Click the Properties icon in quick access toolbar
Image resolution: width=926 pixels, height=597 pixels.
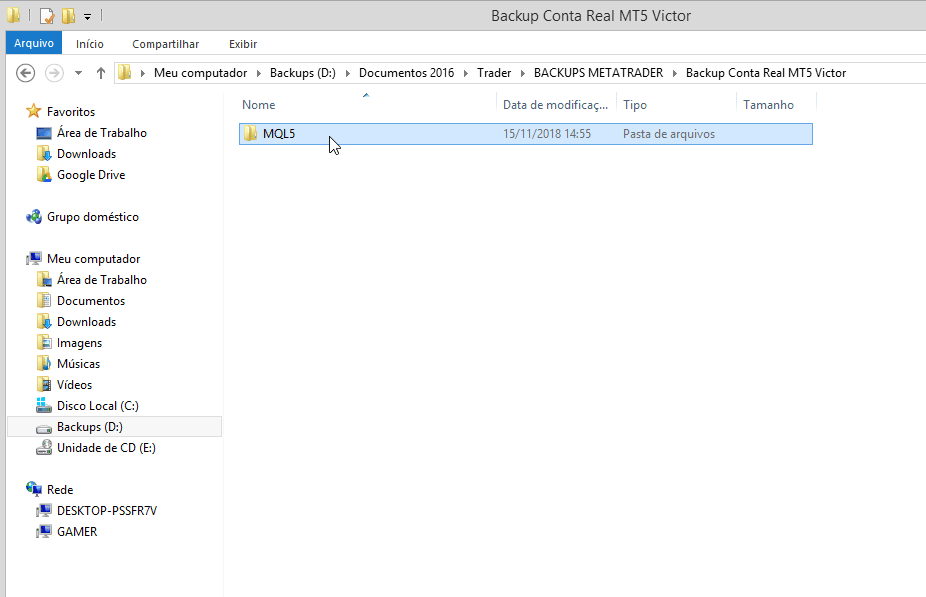(x=47, y=15)
